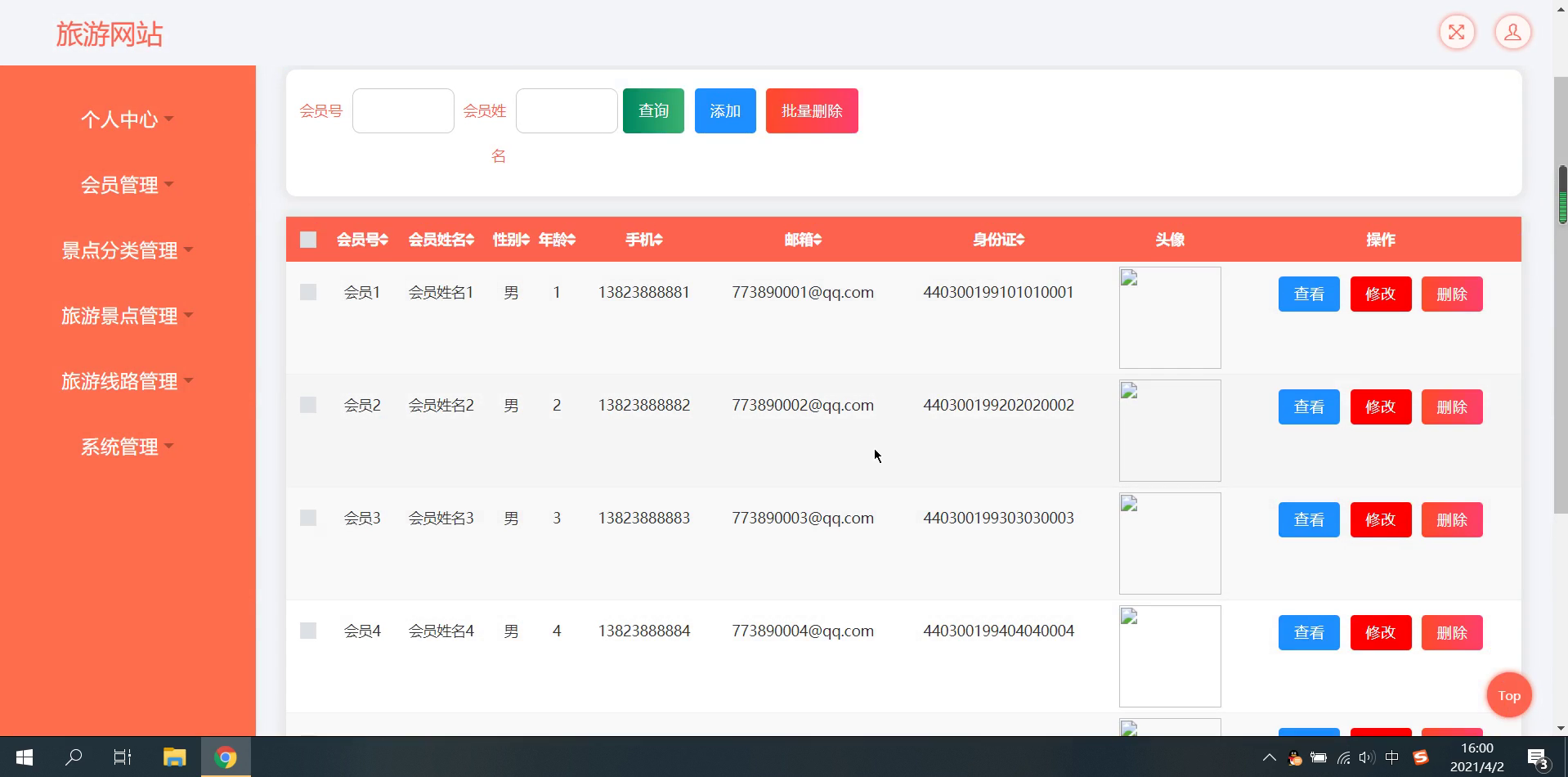Image resolution: width=1568 pixels, height=777 pixels.
Task: Open the user profile icon
Action: 1513,33
